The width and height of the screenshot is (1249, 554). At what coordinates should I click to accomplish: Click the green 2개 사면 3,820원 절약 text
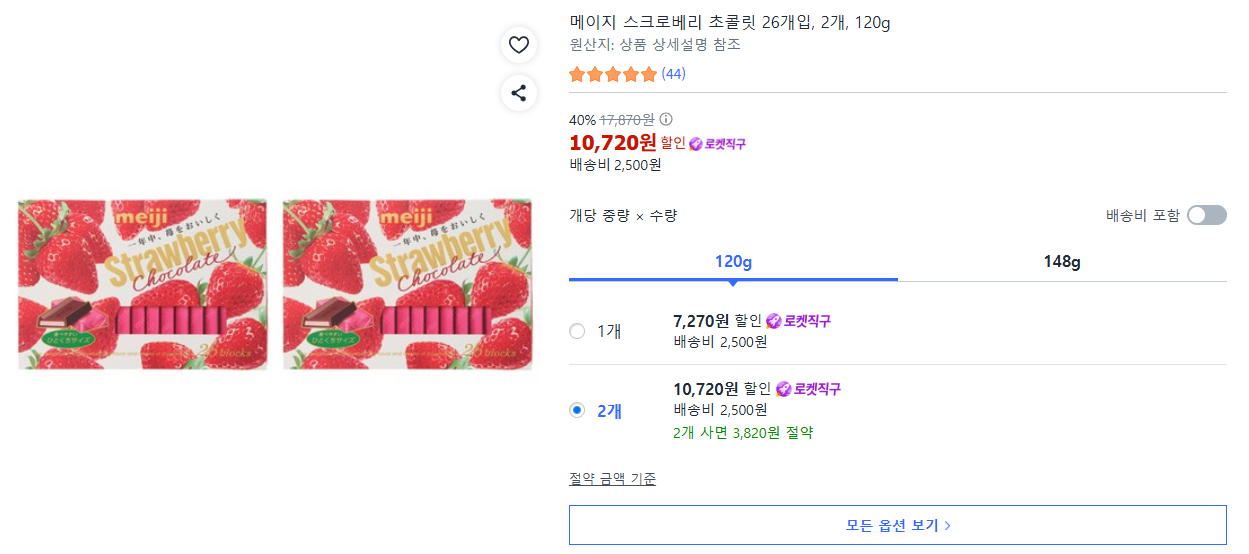743,433
